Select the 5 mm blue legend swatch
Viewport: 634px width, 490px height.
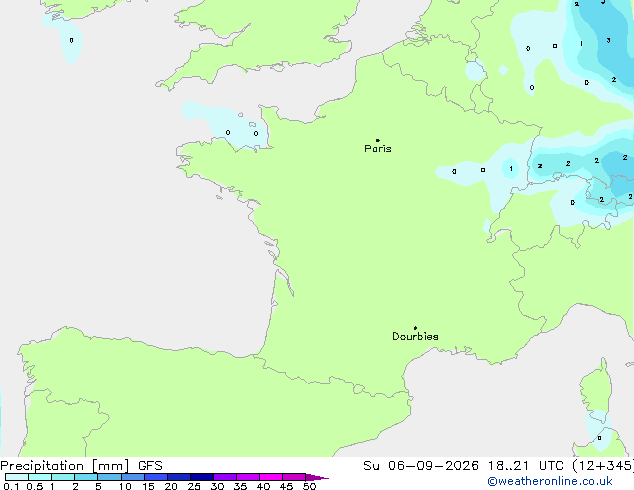tap(109, 477)
